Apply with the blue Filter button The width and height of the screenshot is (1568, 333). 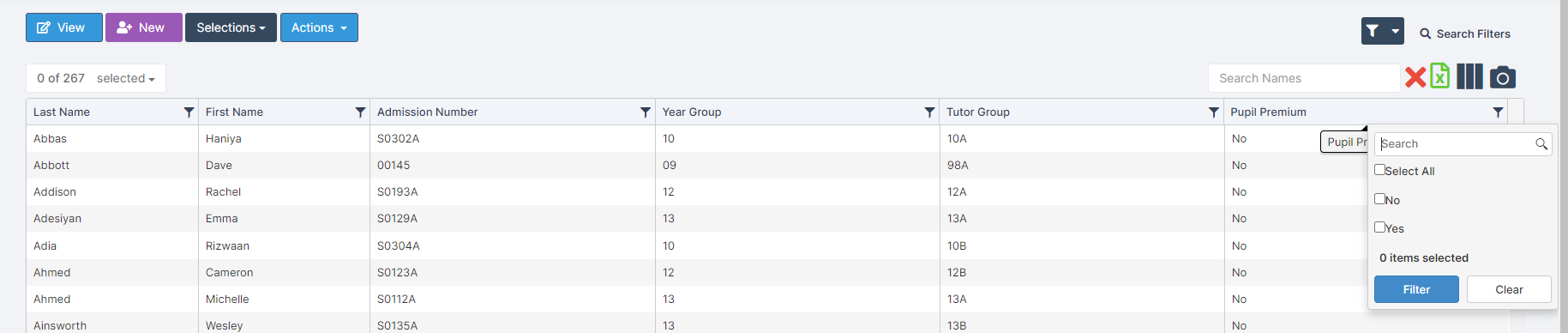1416,289
